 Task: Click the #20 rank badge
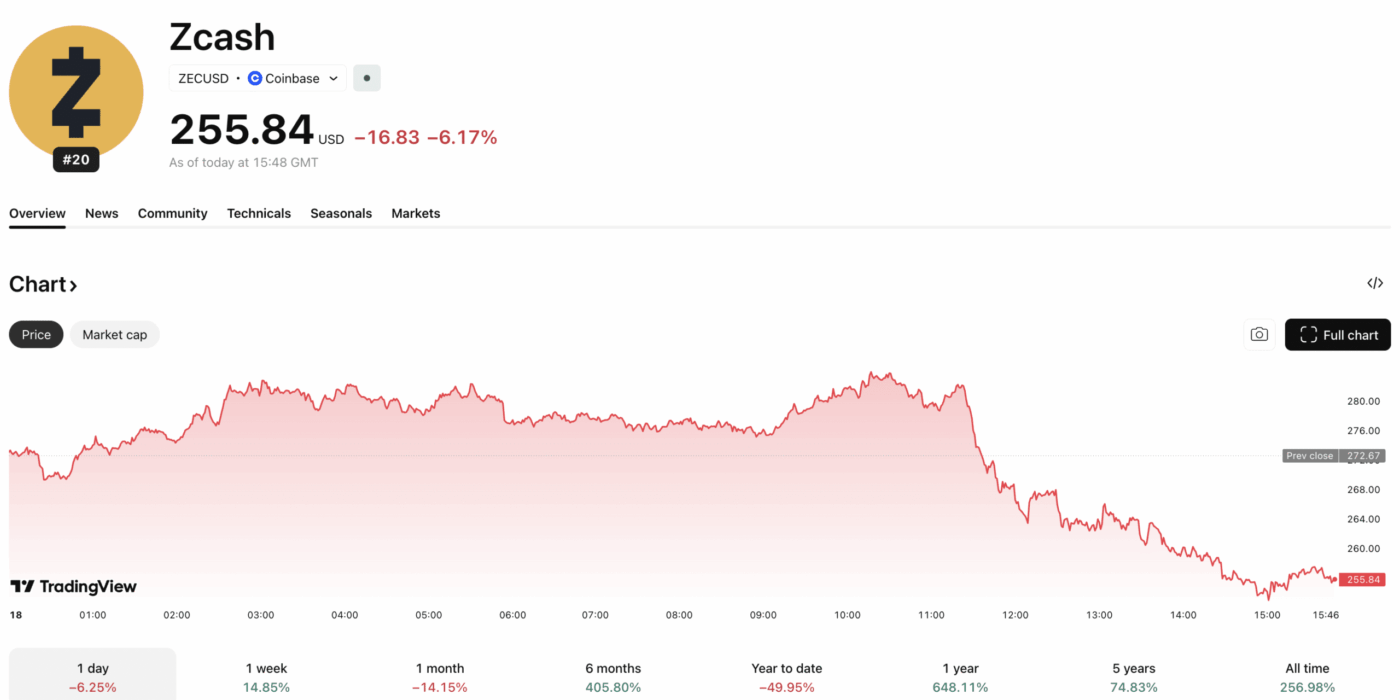point(76,159)
